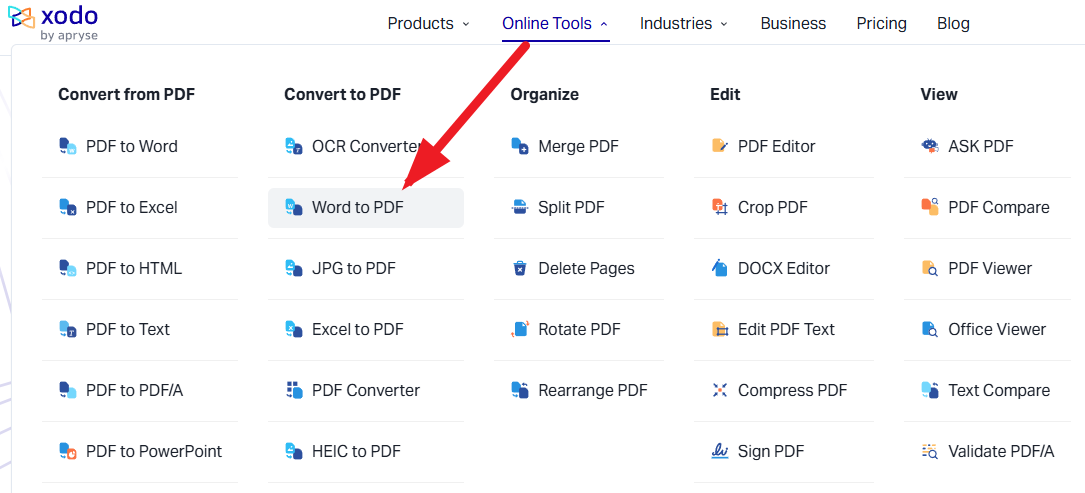Click the PDF to Word icon

[67, 146]
